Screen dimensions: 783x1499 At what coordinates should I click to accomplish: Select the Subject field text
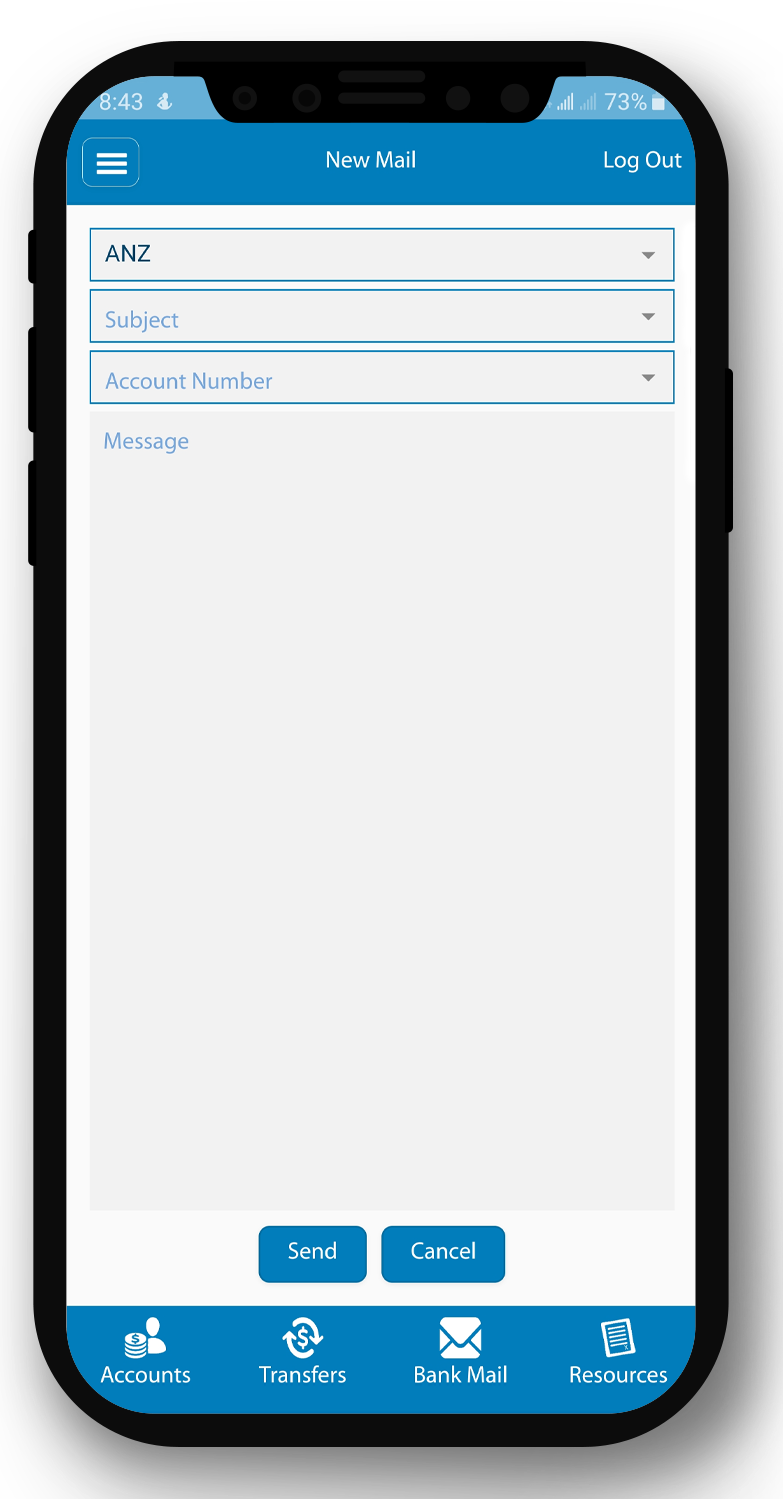point(142,320)
